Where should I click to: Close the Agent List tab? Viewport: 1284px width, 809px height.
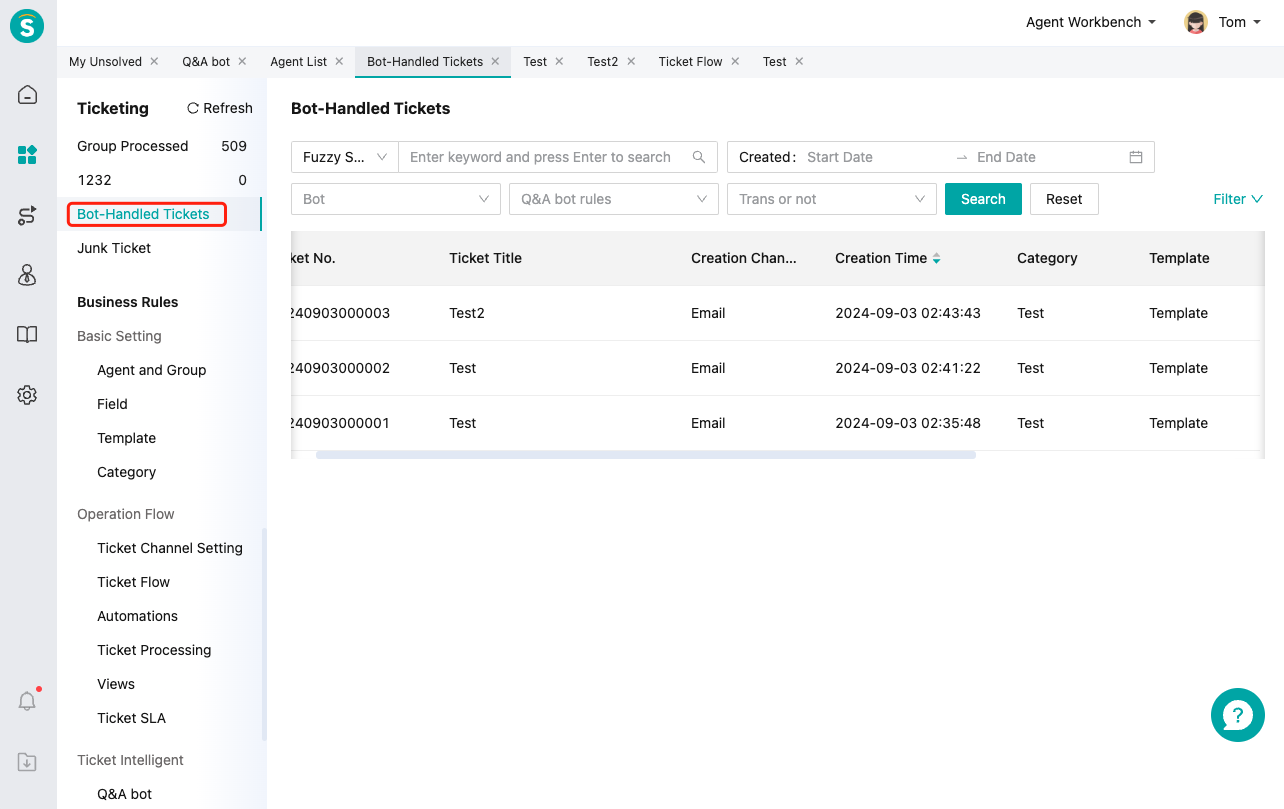(339, 61)
